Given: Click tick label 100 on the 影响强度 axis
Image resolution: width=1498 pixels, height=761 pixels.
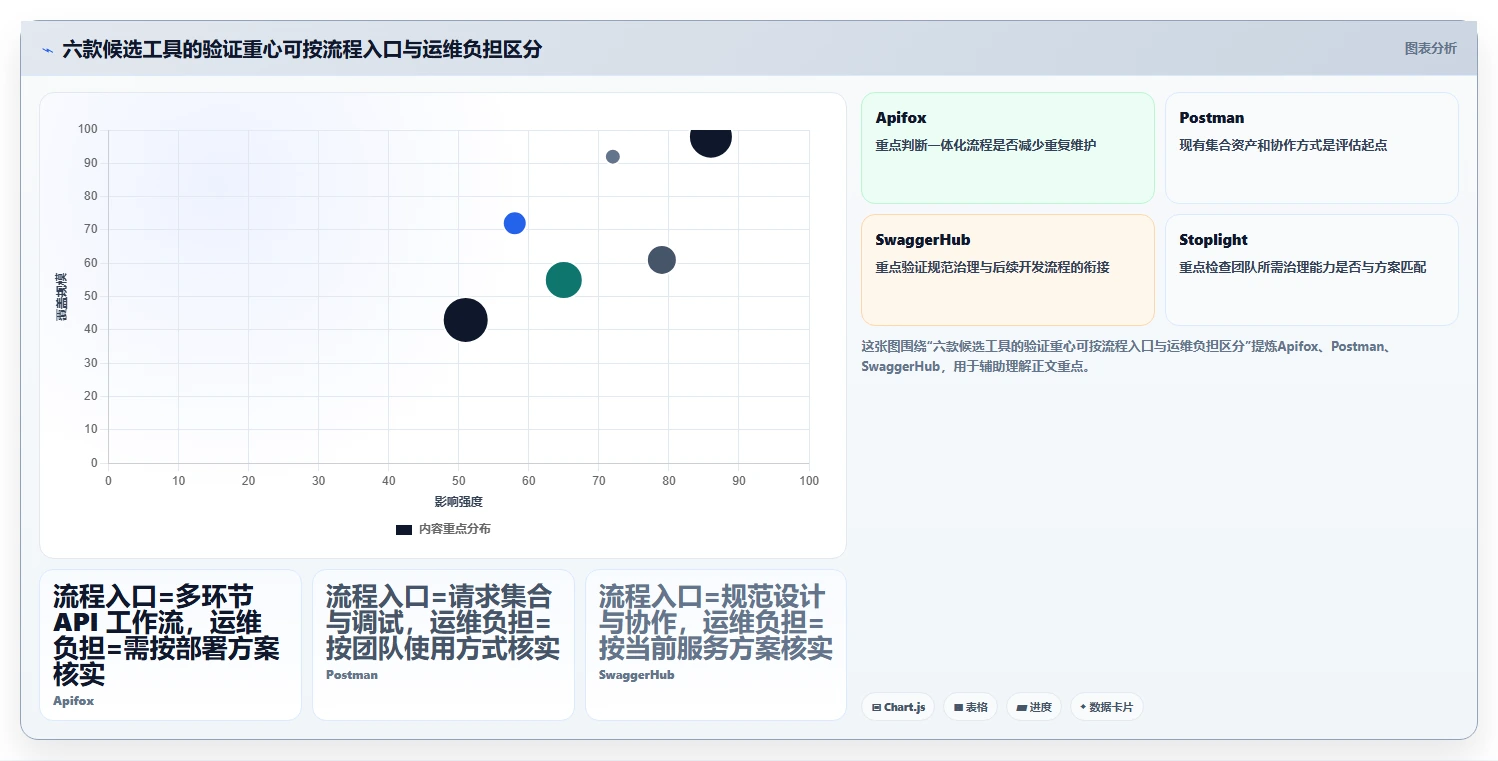Looking at the screenshot, I should coord(809,481).
